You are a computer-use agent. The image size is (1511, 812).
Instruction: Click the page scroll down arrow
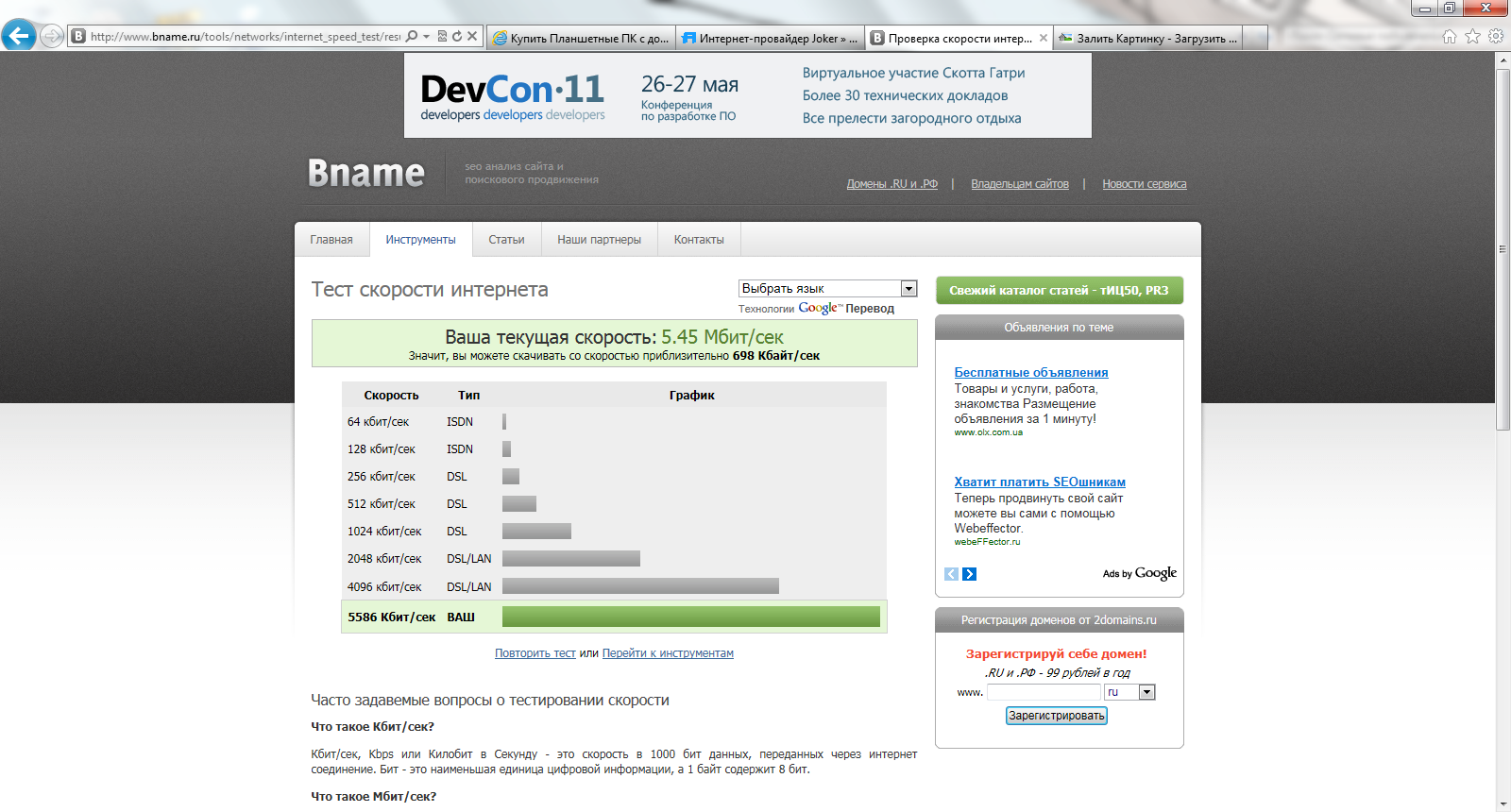1503,804
